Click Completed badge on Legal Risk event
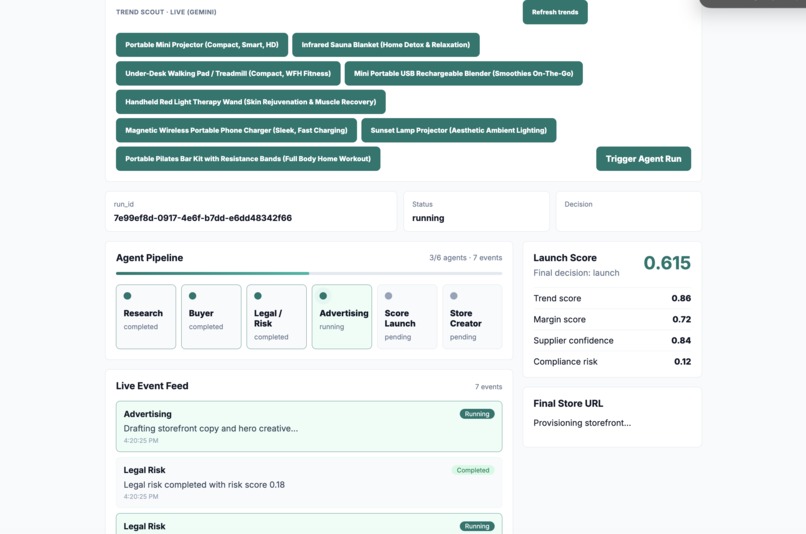This screenshot has width=806, height=534. [473, 470]
